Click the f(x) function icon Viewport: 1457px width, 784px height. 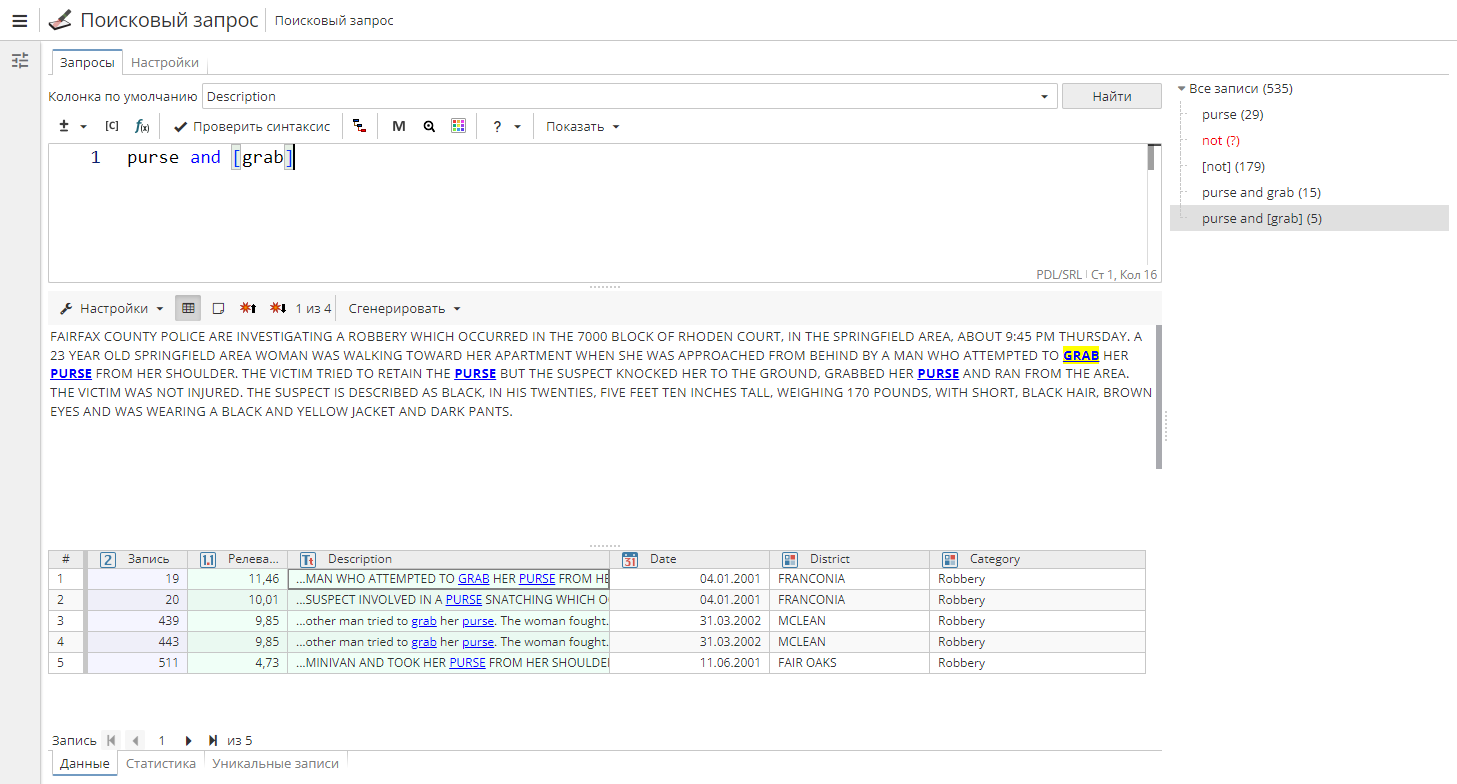click(142, 126)
